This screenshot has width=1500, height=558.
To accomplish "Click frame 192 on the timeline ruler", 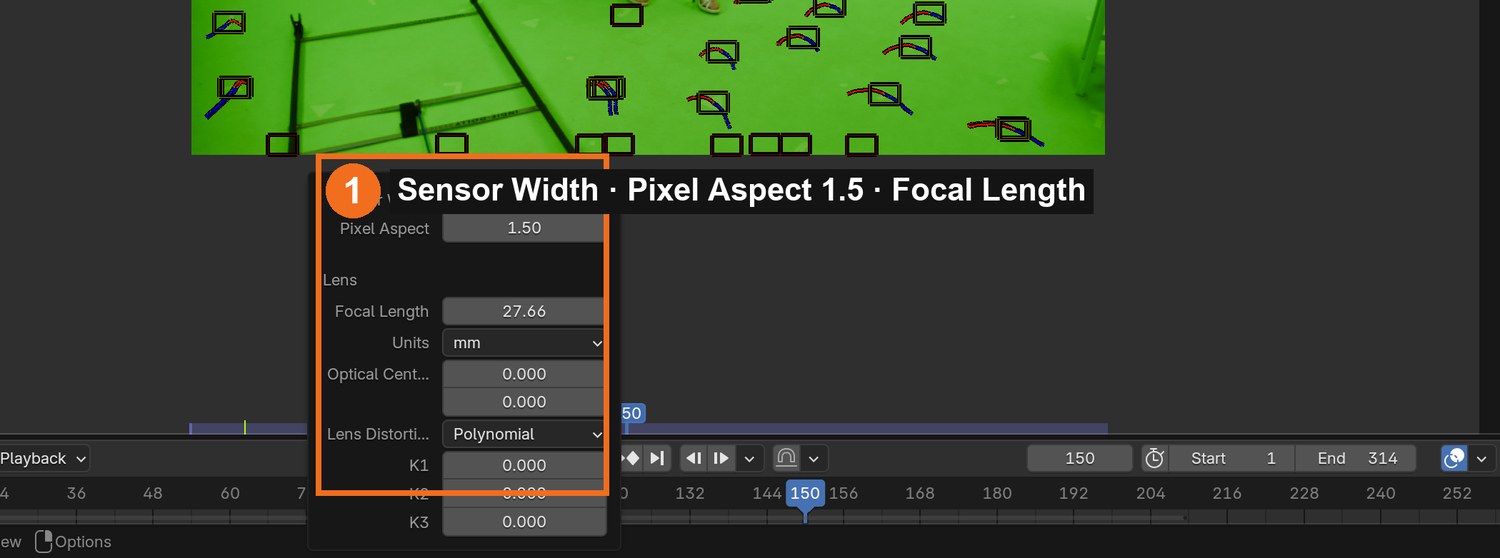I will click(x=1073, y=493).
